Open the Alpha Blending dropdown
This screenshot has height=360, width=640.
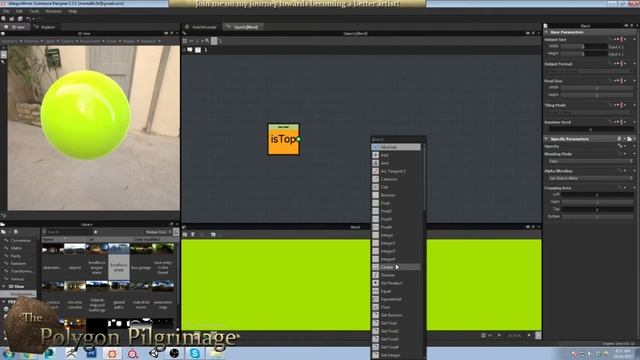590,178
